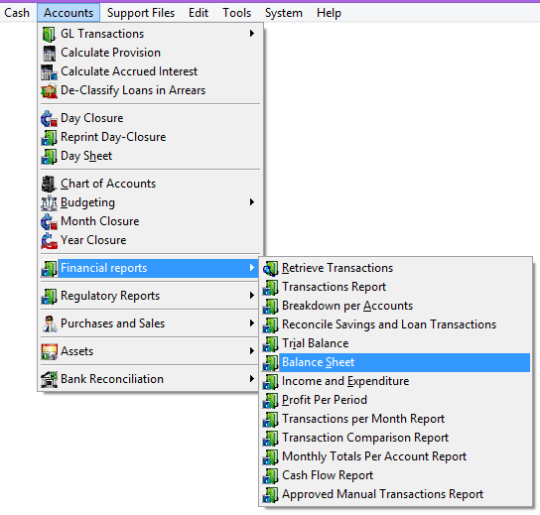540x515 pixels.
Task: Click the Profit Per Period icon
Action: point(270,400)
